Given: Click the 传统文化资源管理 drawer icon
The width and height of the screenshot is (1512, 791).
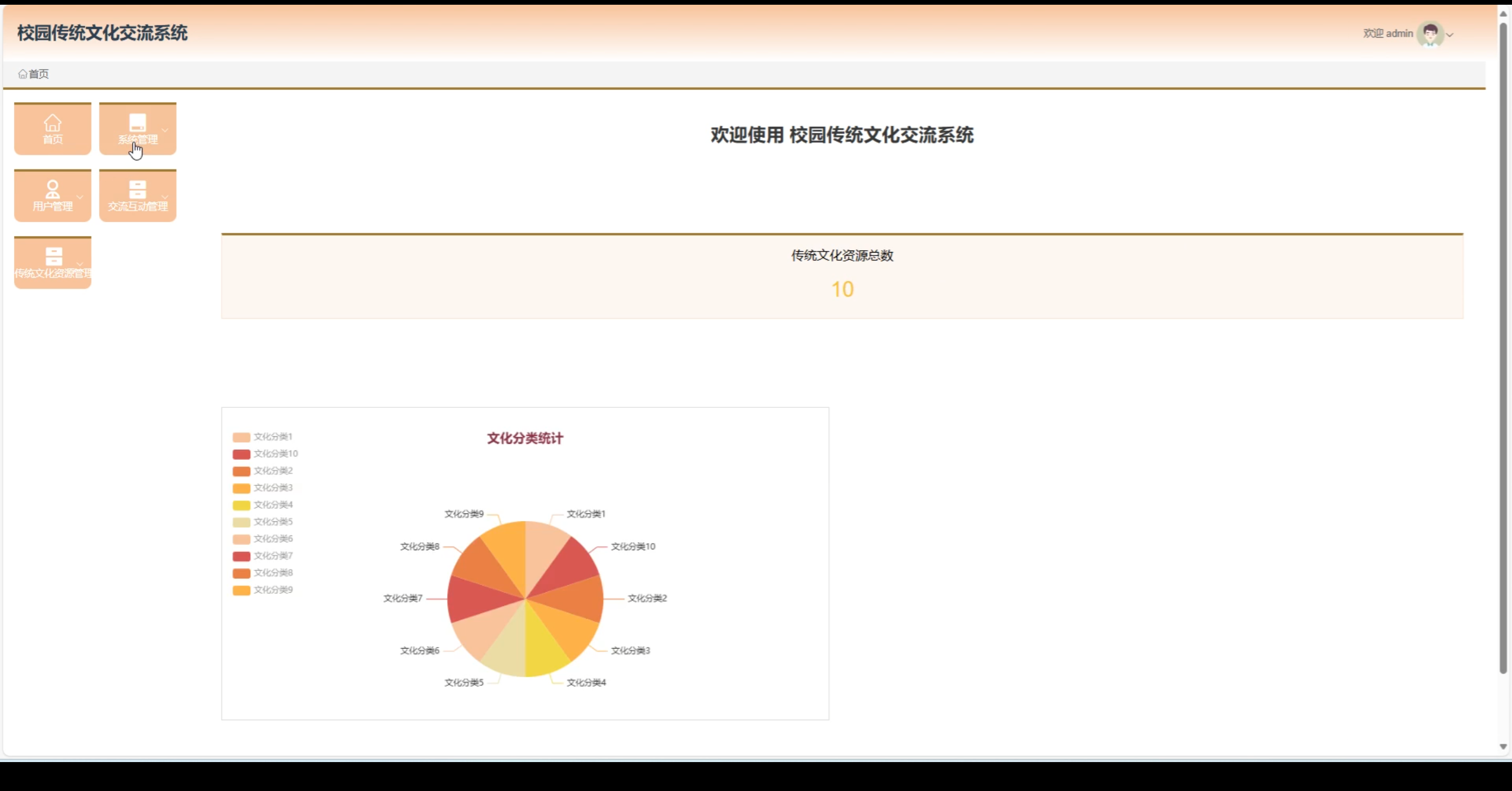Looking at the screenshot, I should click(54, 256).
